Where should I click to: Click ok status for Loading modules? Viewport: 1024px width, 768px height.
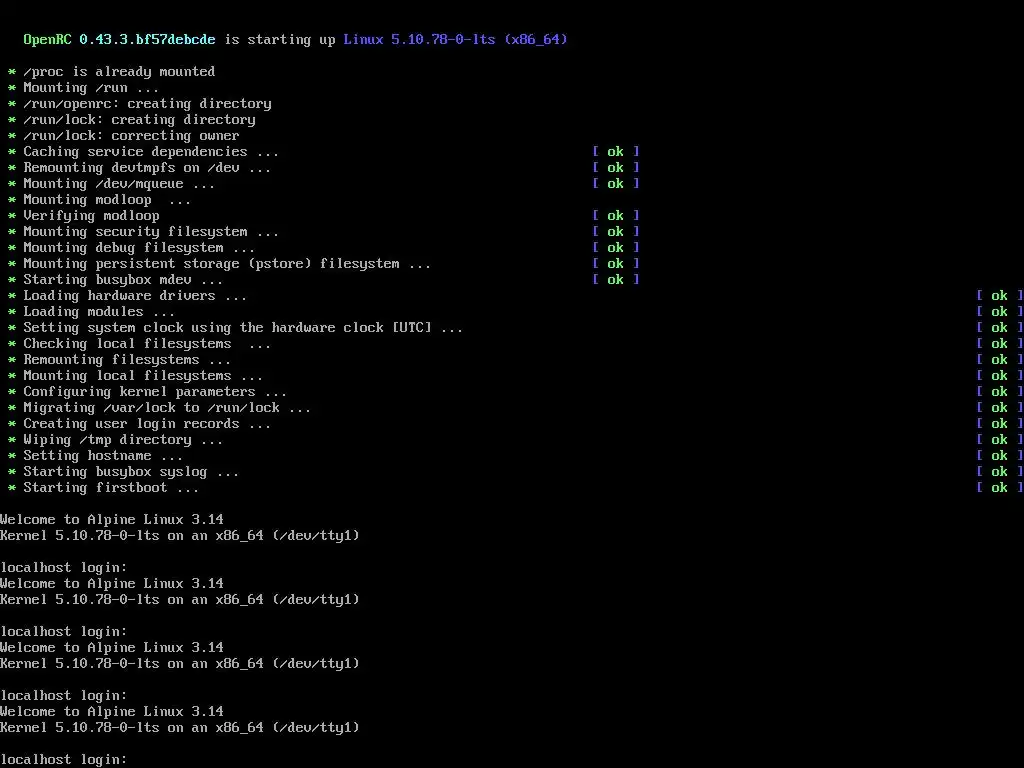(x=1000, y=312)
